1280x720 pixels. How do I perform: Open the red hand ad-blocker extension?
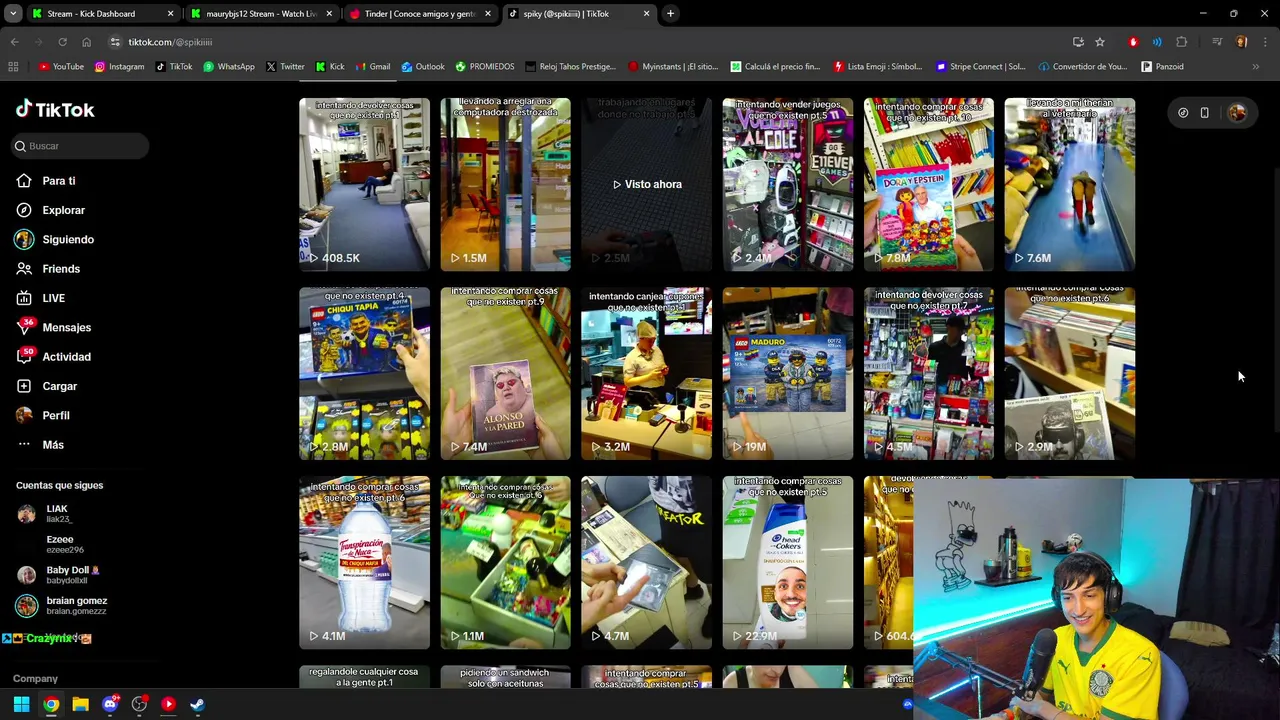1133,42
